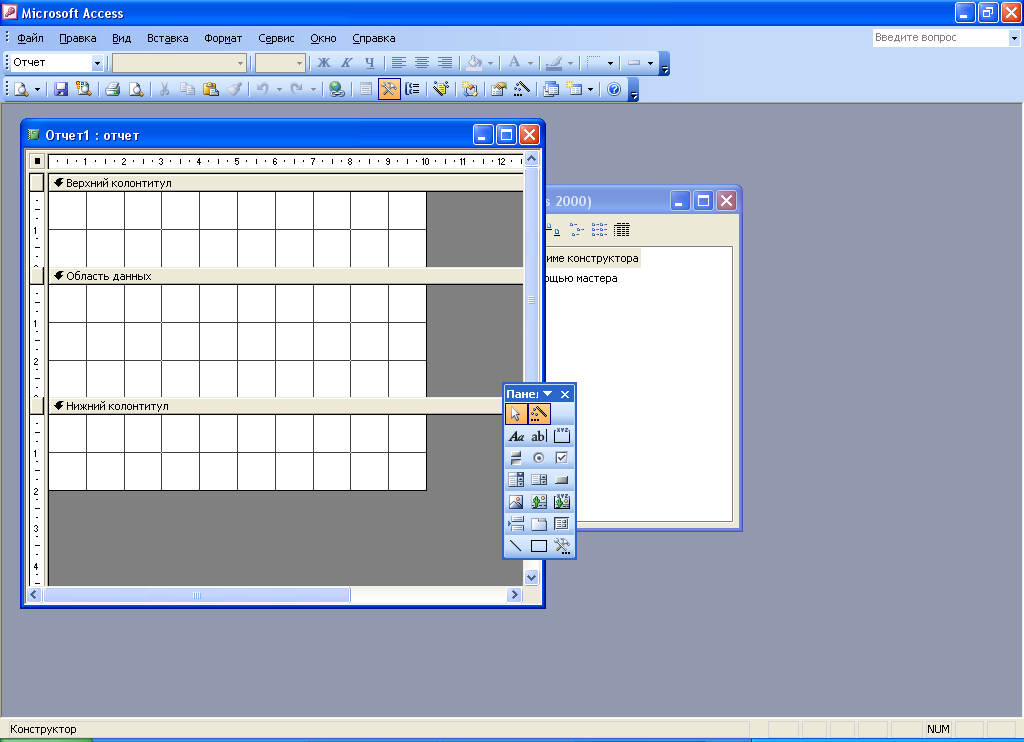Click the Save diskette icon

point(61,89)
